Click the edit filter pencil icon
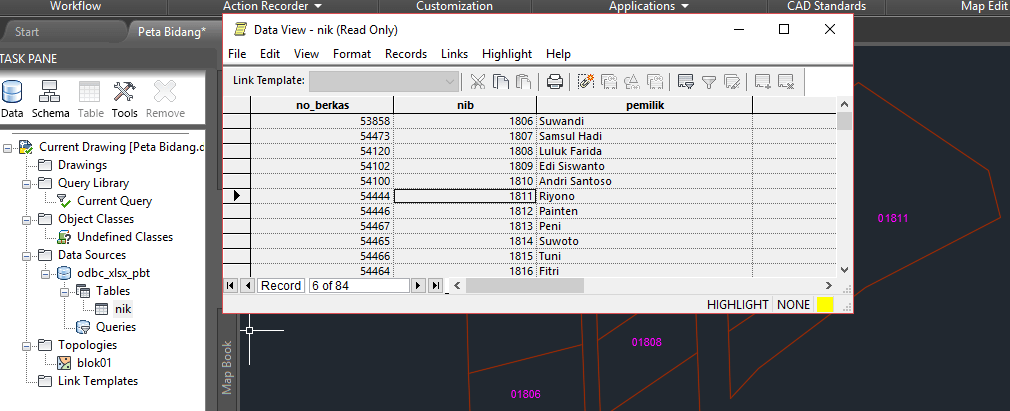Image resolution: width=1010 pixels, height=411 pixels. [x=732, y=82]
